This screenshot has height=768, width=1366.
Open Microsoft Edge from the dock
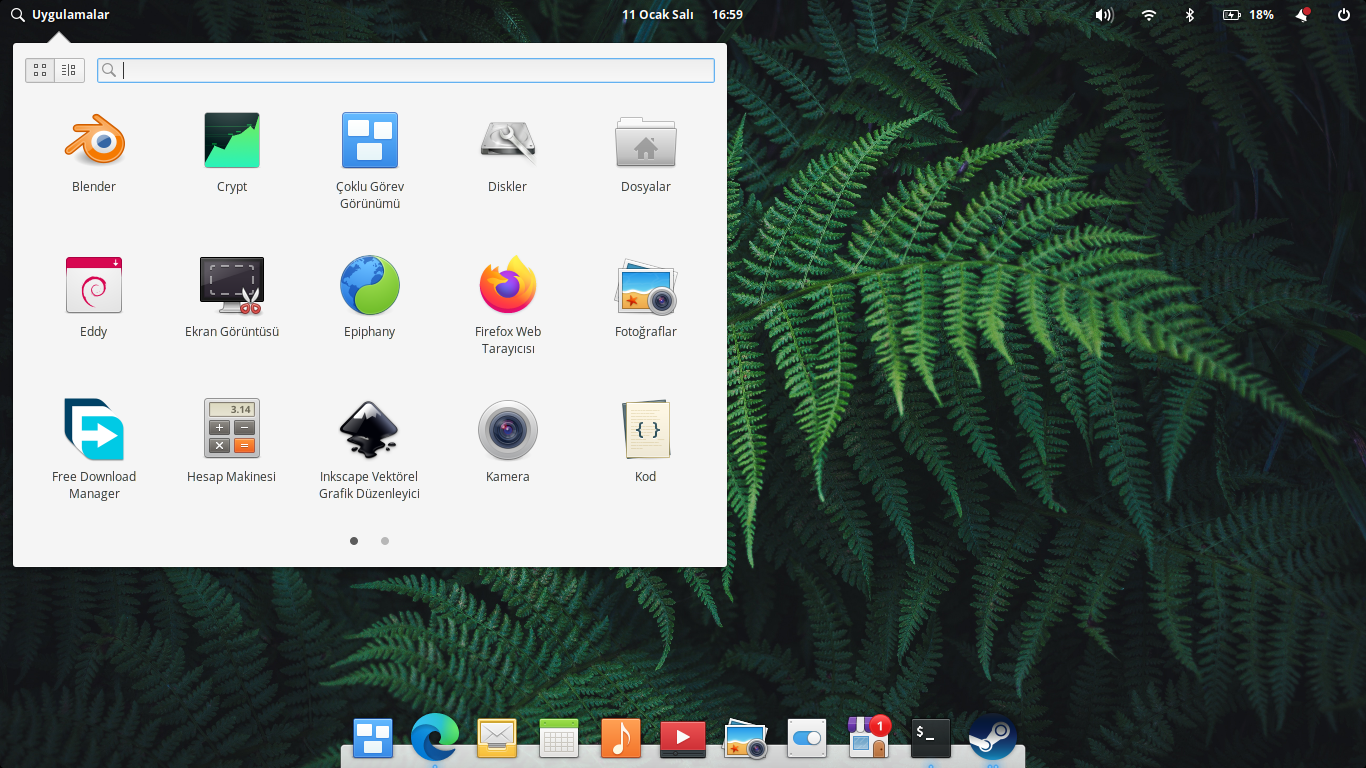[435, 739]
